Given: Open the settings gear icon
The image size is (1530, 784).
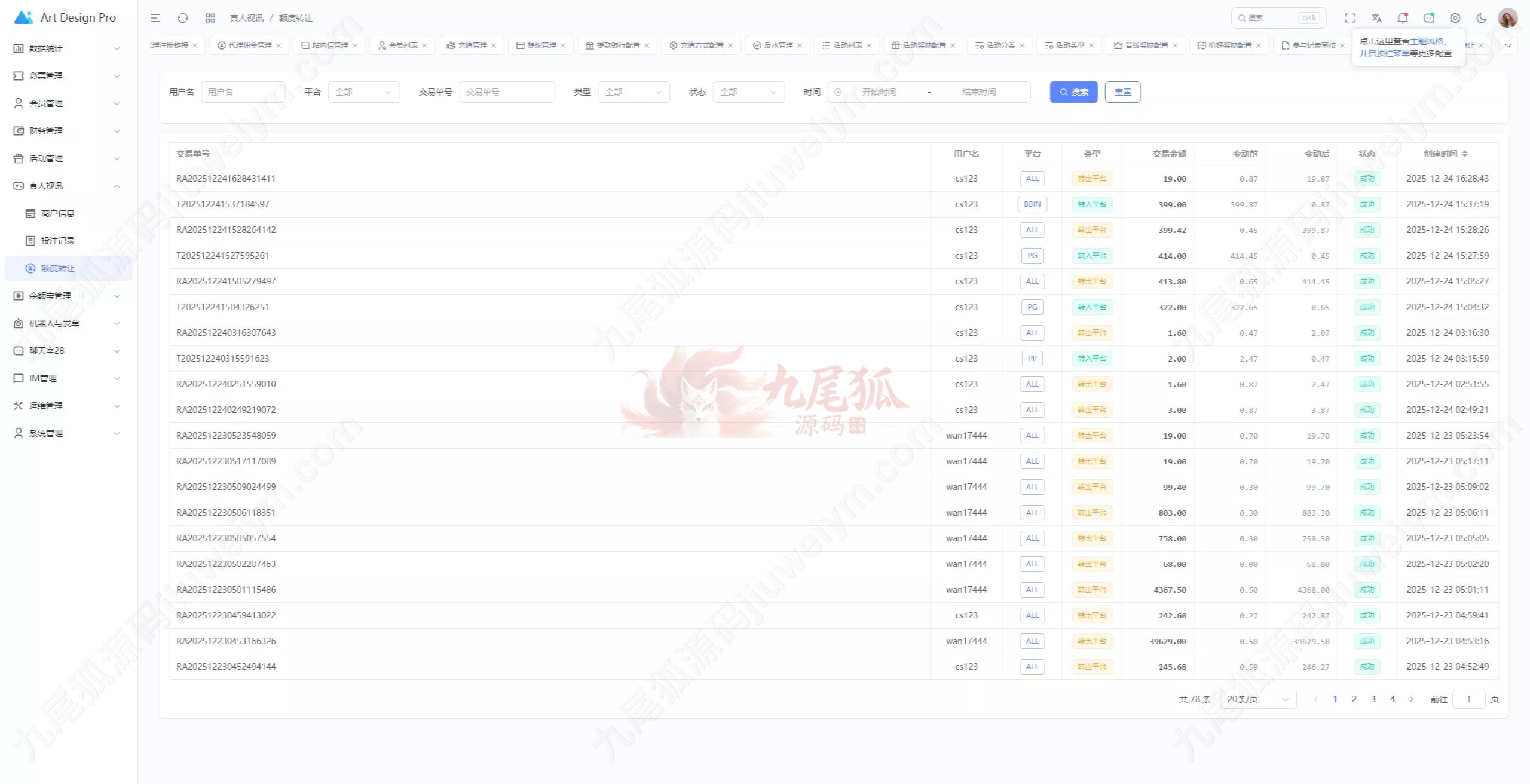Looking at the screenshot, I should [x=1455, y=18].
